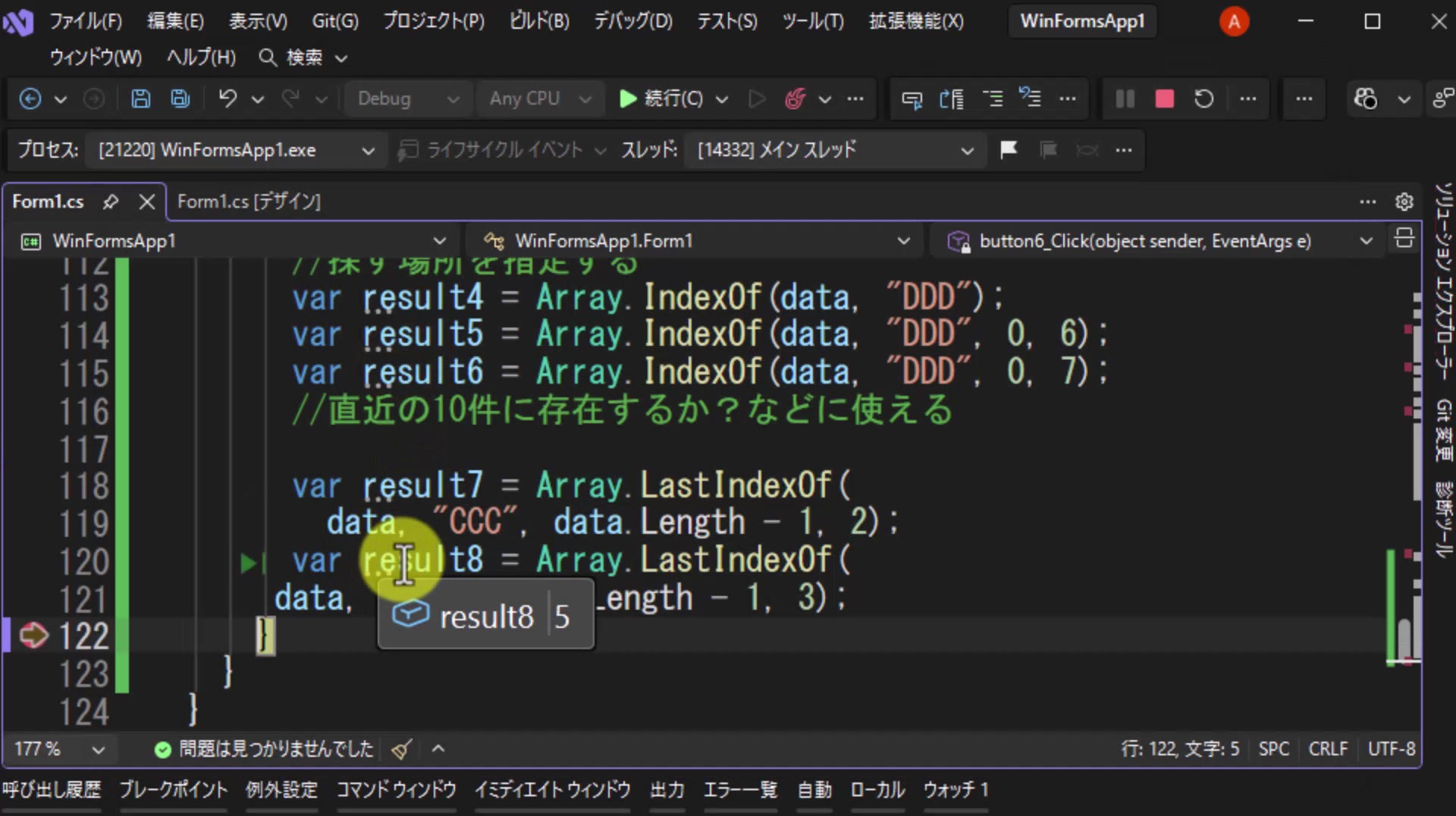Open the button6_Click member dropdown
1456x816 pixels.
(1158, 241)
